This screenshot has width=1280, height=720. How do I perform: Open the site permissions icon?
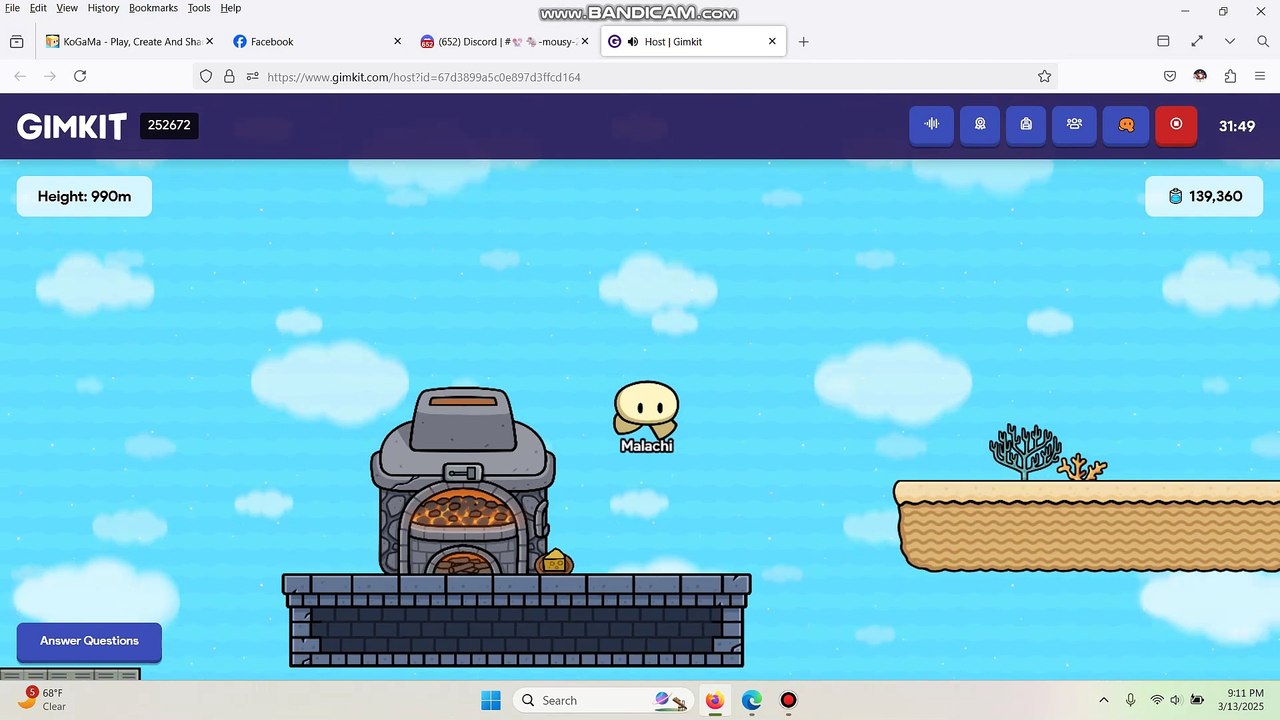point(252,76)
